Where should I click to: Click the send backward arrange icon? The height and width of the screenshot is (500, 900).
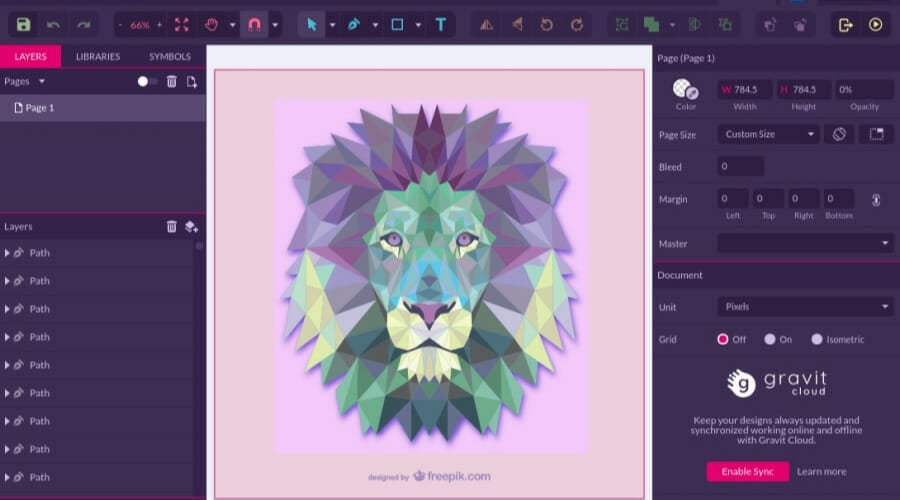(800, 25)
